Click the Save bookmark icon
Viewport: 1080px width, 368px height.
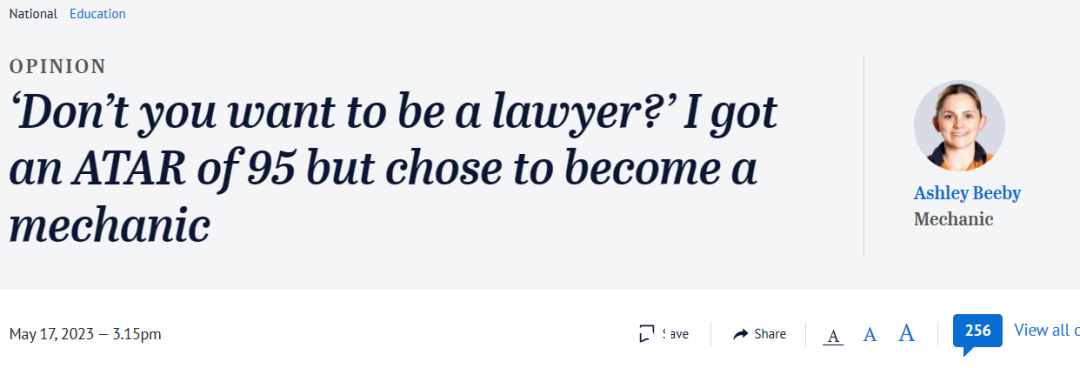(x=646, y=334)
